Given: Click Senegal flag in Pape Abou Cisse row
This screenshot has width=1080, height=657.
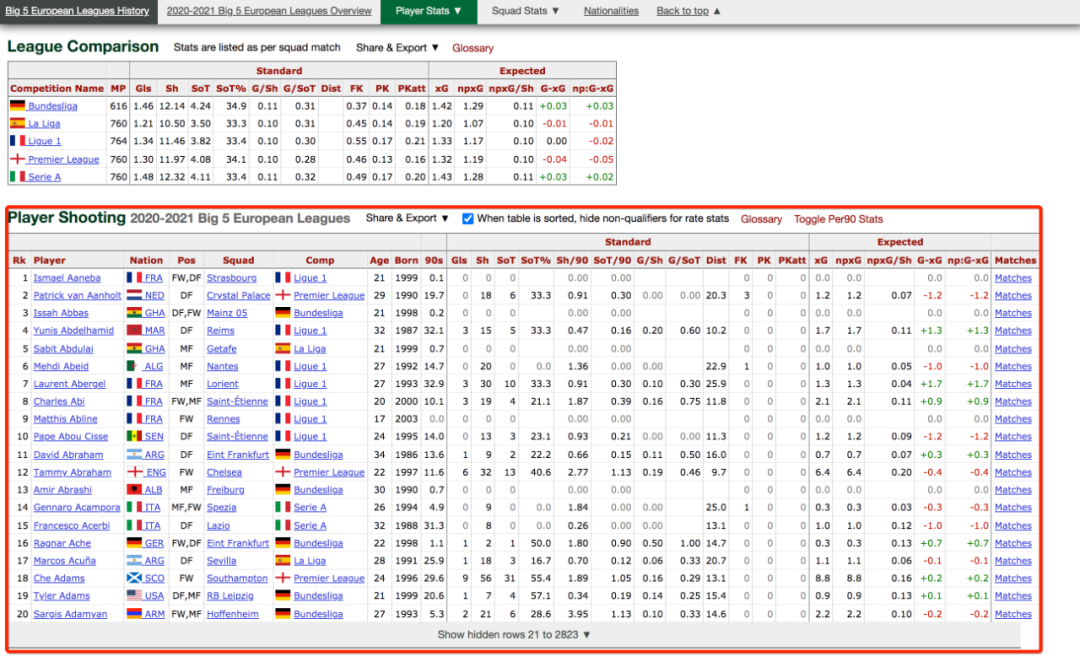Looking at the screenshot, I should 134,436.
